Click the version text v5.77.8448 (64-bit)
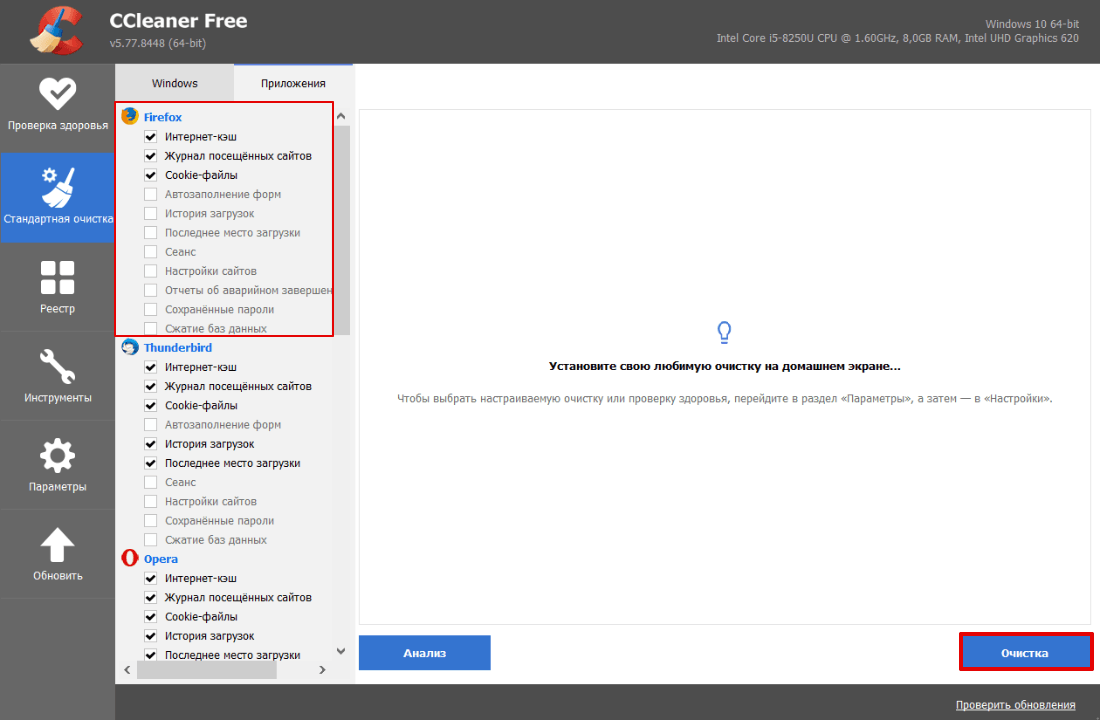Viewport: 1100px width, 720px height. click(158, 43)
